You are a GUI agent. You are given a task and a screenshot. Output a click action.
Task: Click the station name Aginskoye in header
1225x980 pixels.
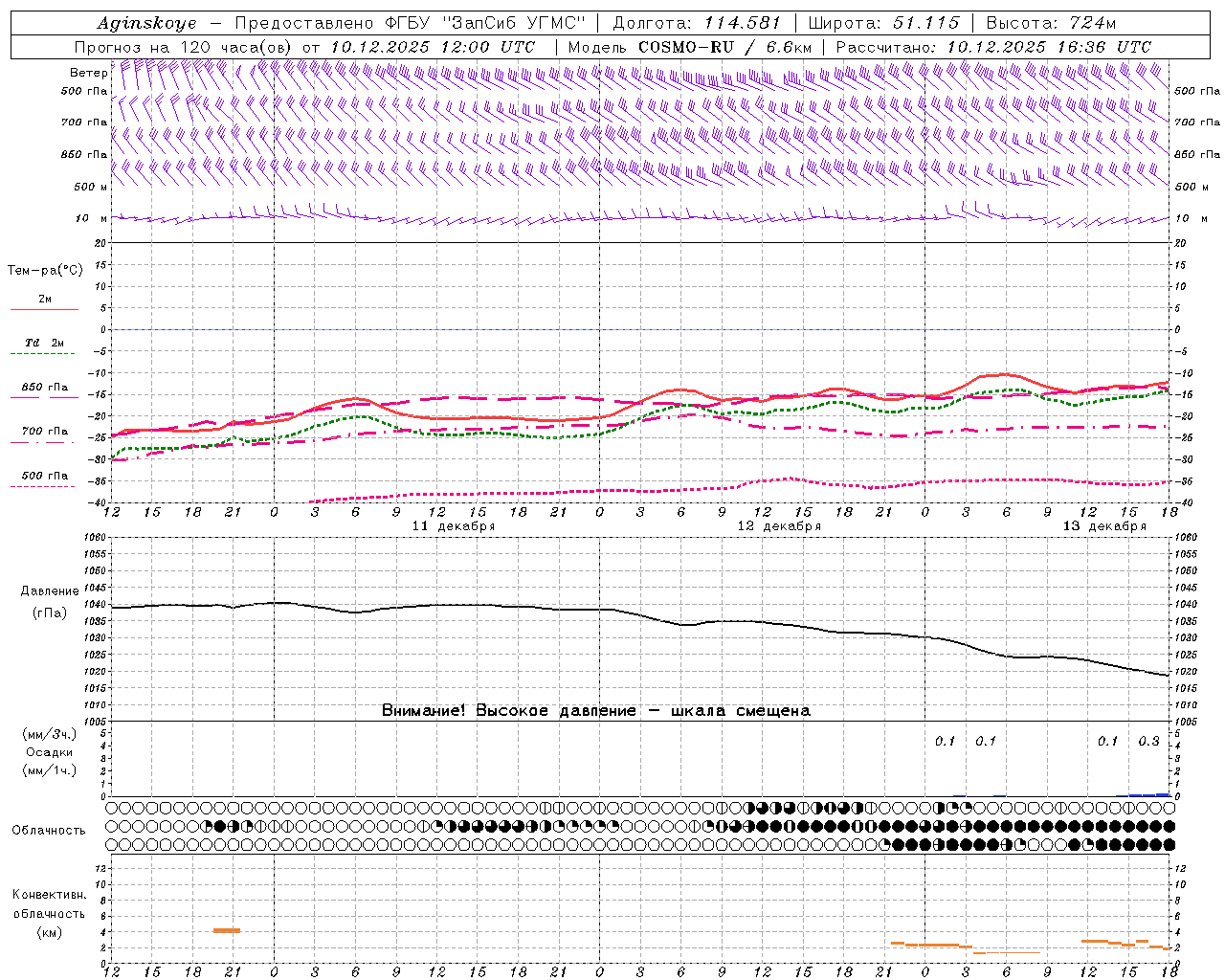pos(147,23)
